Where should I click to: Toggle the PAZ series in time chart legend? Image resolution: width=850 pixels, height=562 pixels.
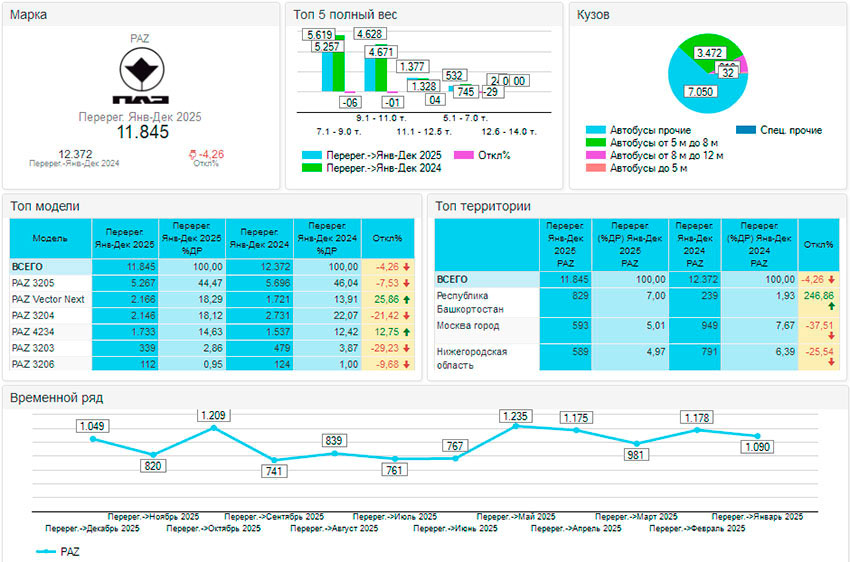(58, 551)
